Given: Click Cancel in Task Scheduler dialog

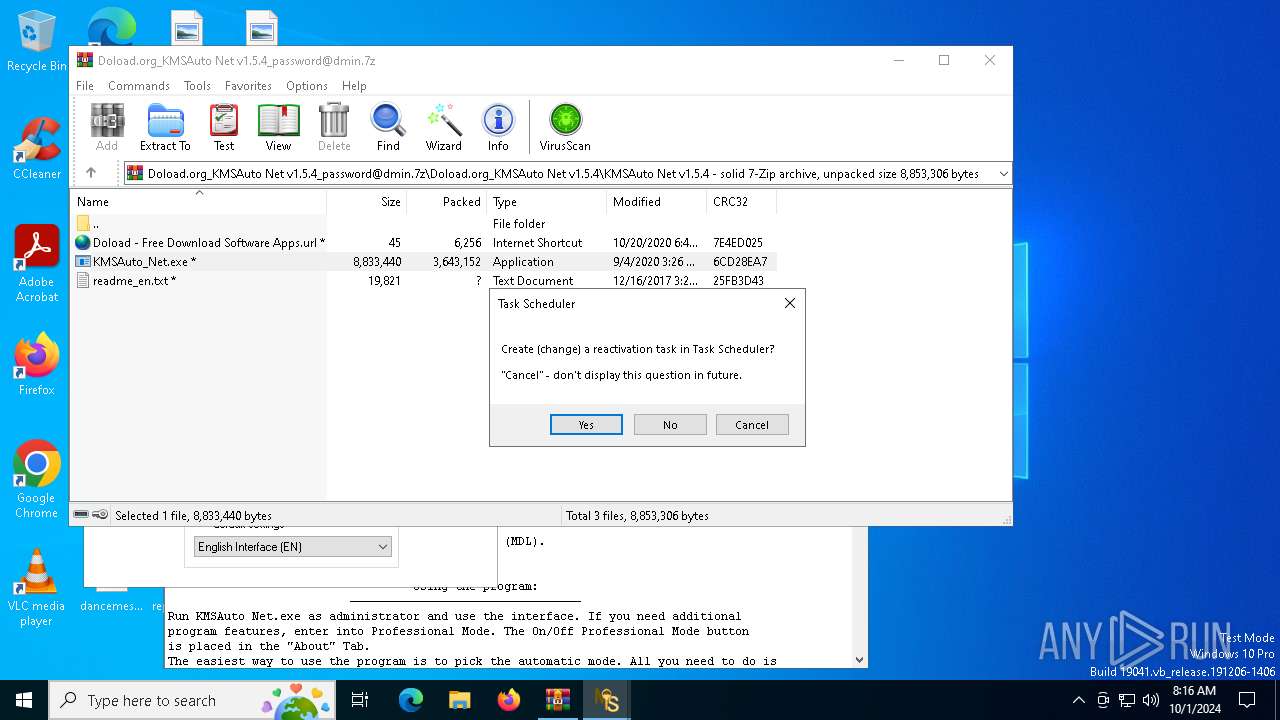Looking at the screenshot, I should pyautogui.click(x=752, y=425).
